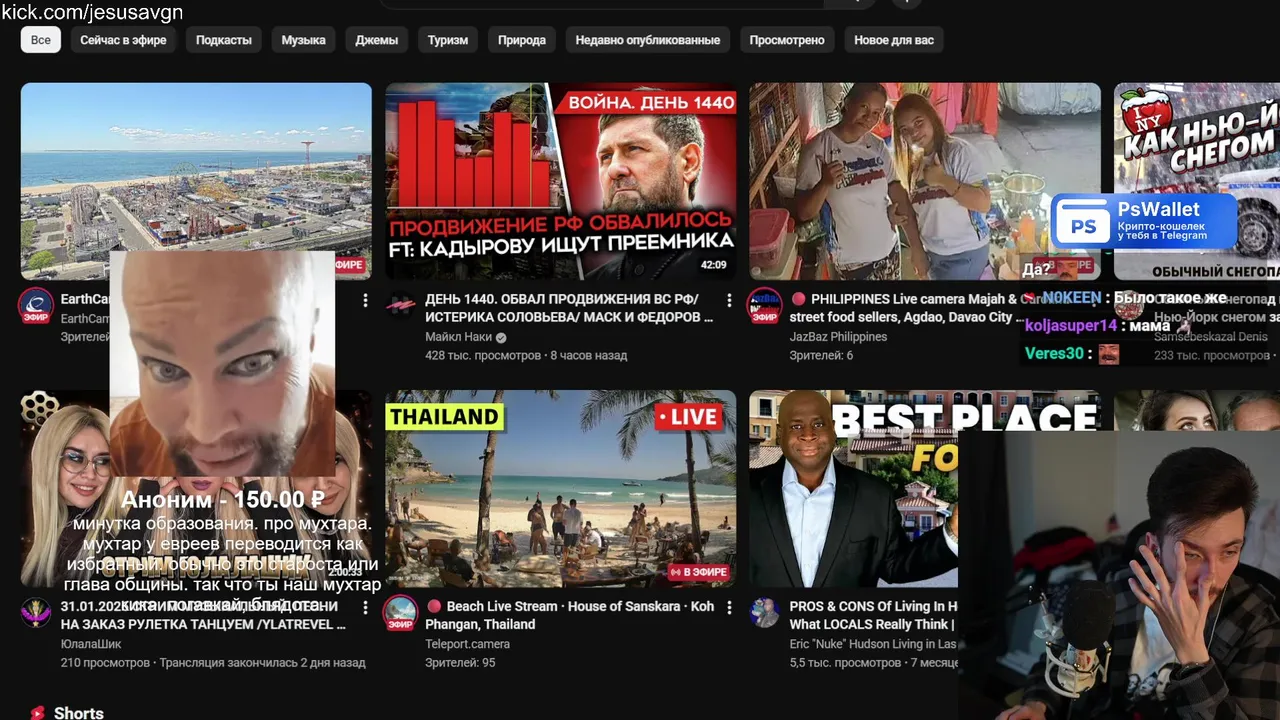Screen dimensions: 1280x720
Task: Click the "428 тыс. просмотров" view count
Action: [481, 355]
